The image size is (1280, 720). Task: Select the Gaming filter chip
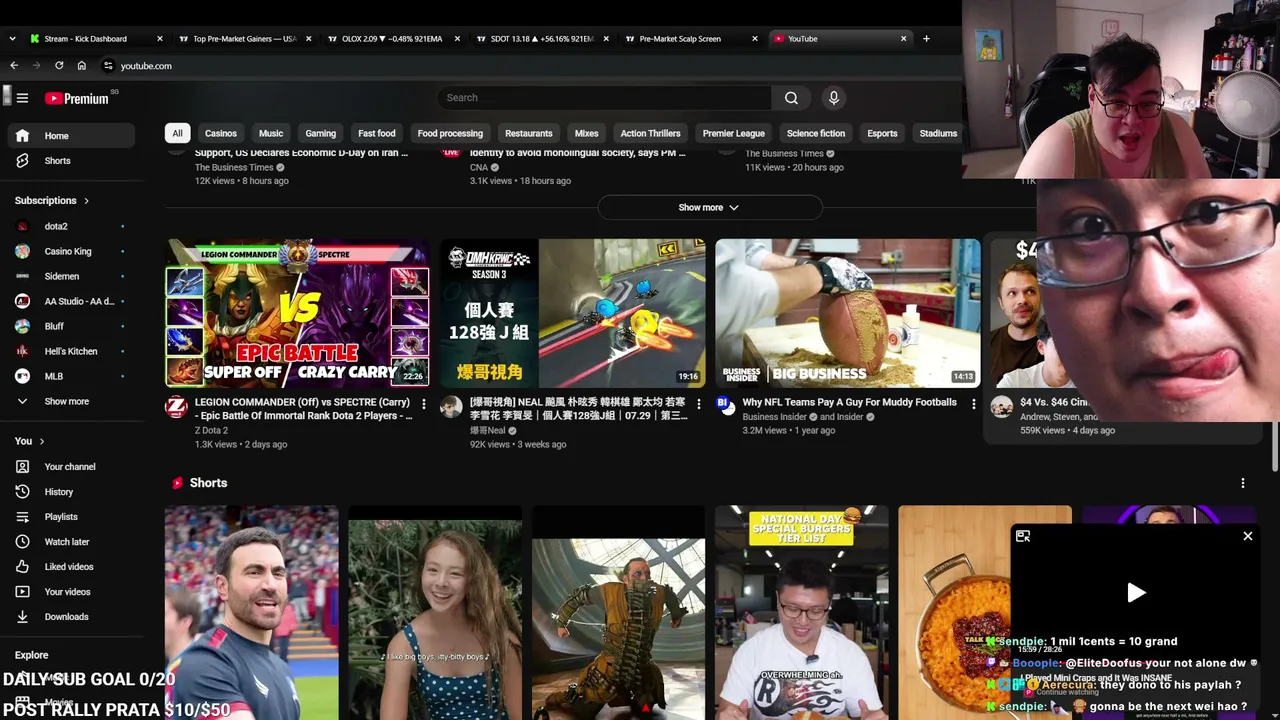320,133
